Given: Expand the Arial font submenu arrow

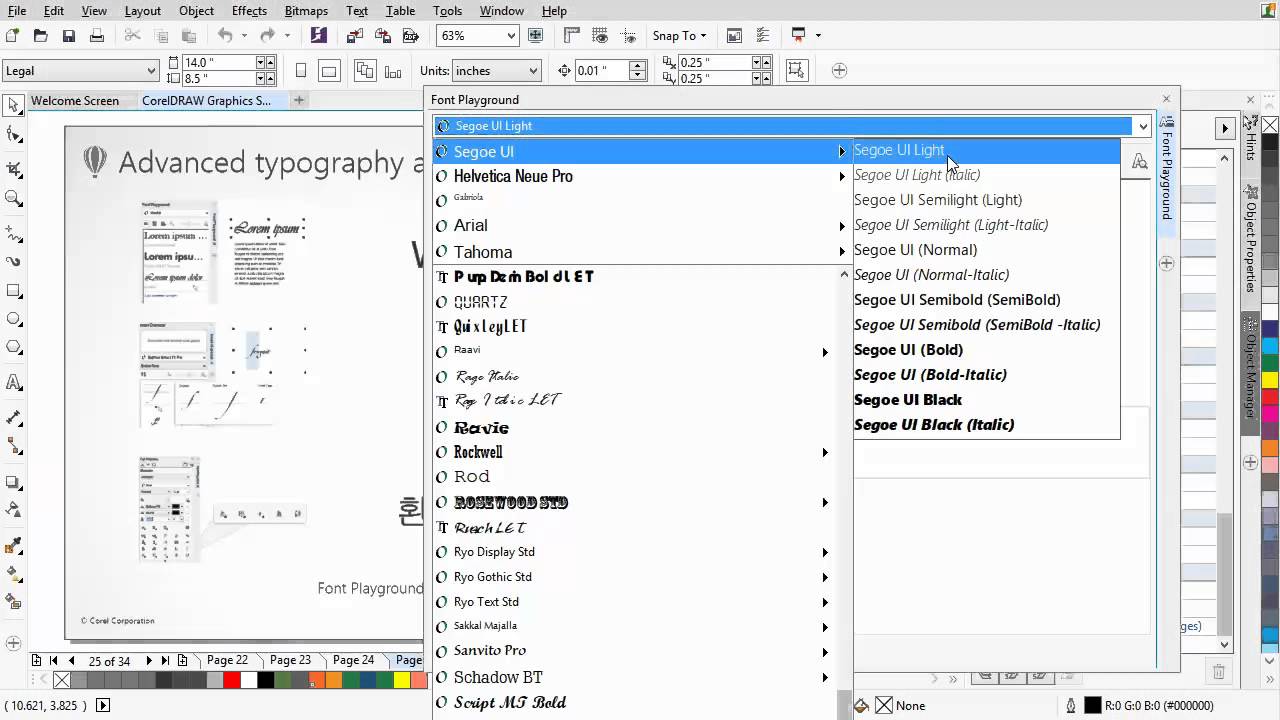Looking at the screenshot, I should [x=843, y=226].
